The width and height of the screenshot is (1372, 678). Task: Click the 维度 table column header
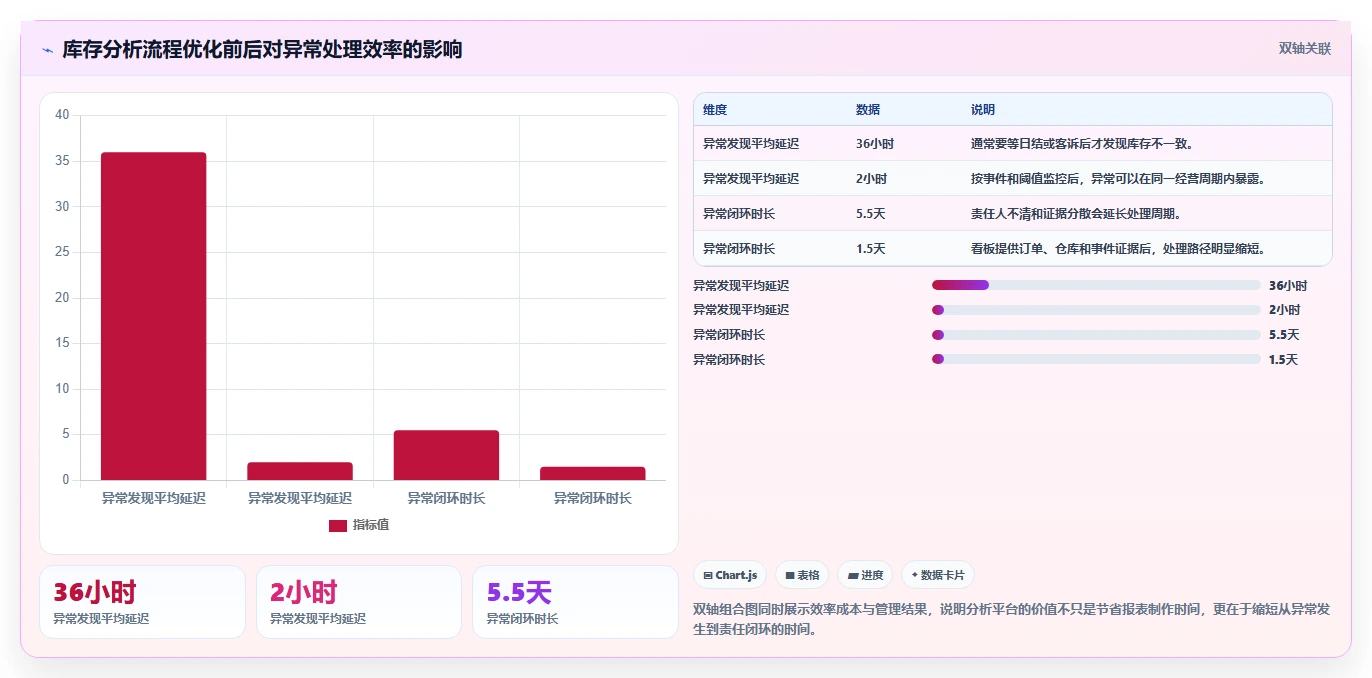[x=715, y=110]
